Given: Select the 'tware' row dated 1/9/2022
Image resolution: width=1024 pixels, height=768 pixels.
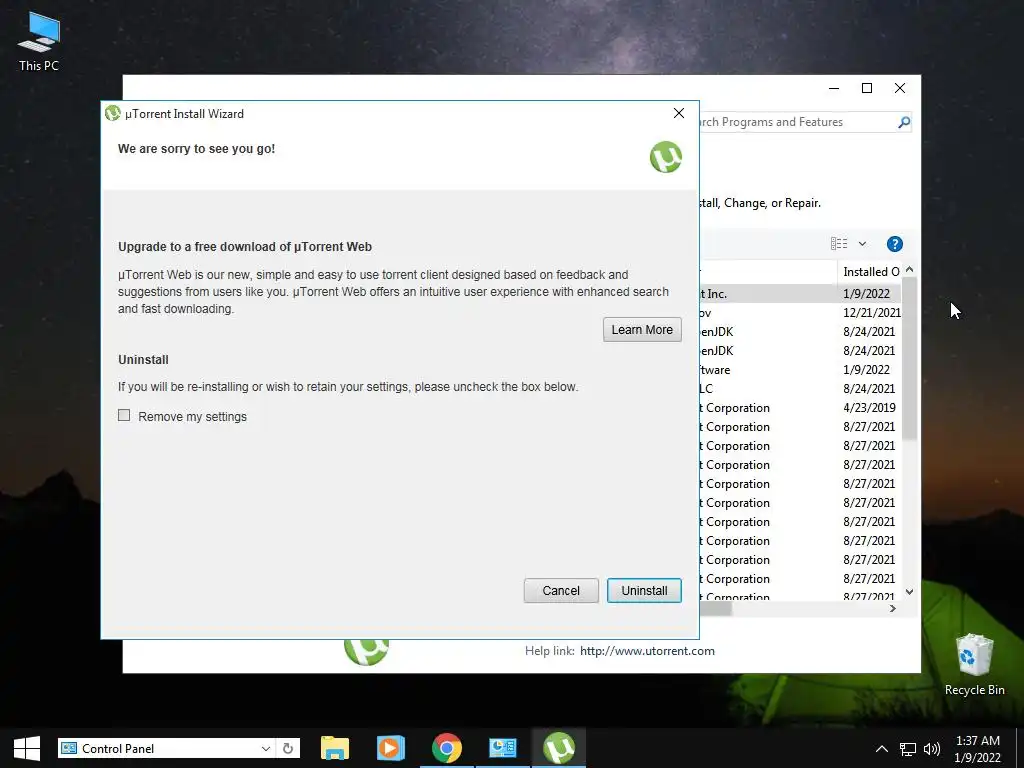Looking at the screenshot, I should point(800,370).
